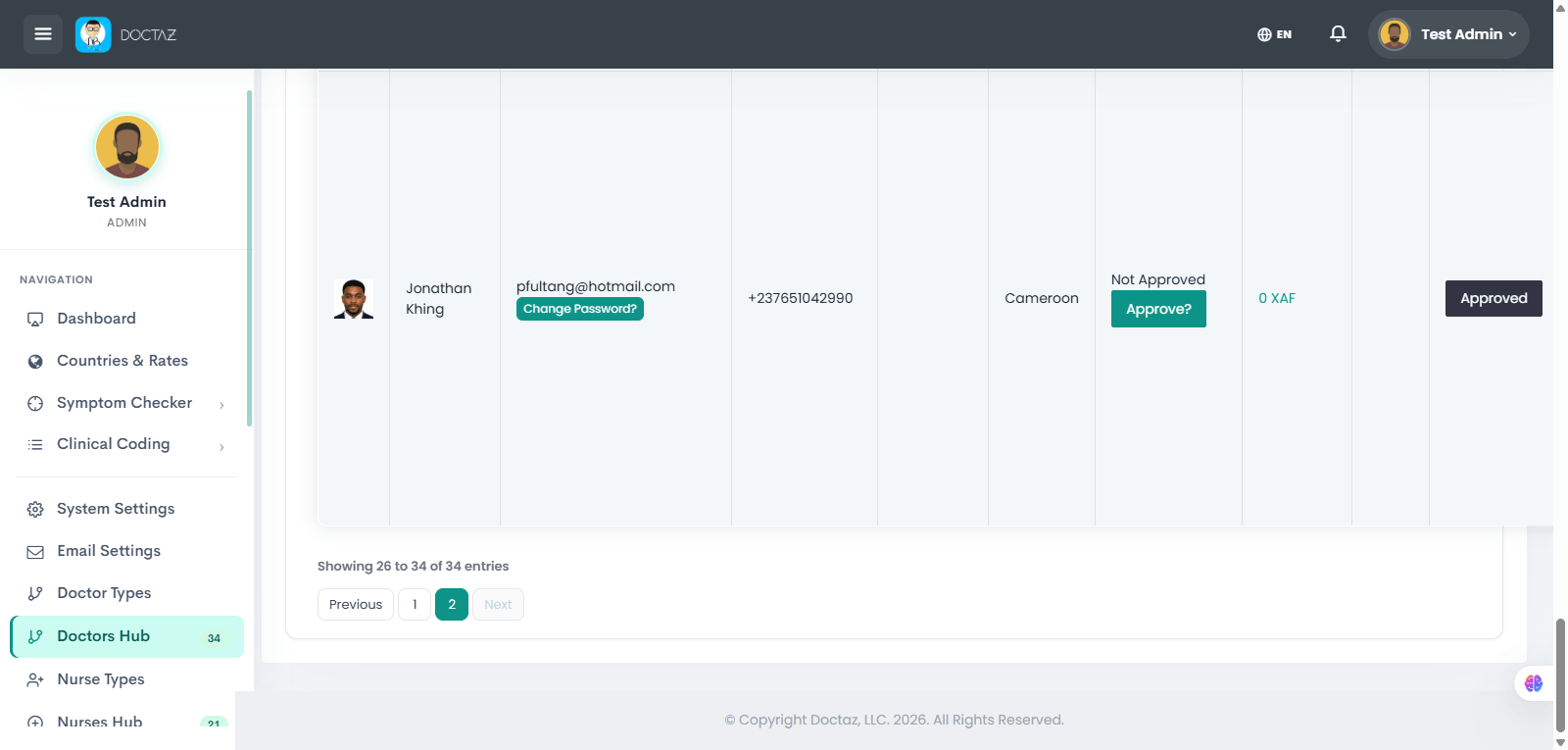1568x750 pixels.
Task: Click the copyright footer text
Action: (894, 720)
